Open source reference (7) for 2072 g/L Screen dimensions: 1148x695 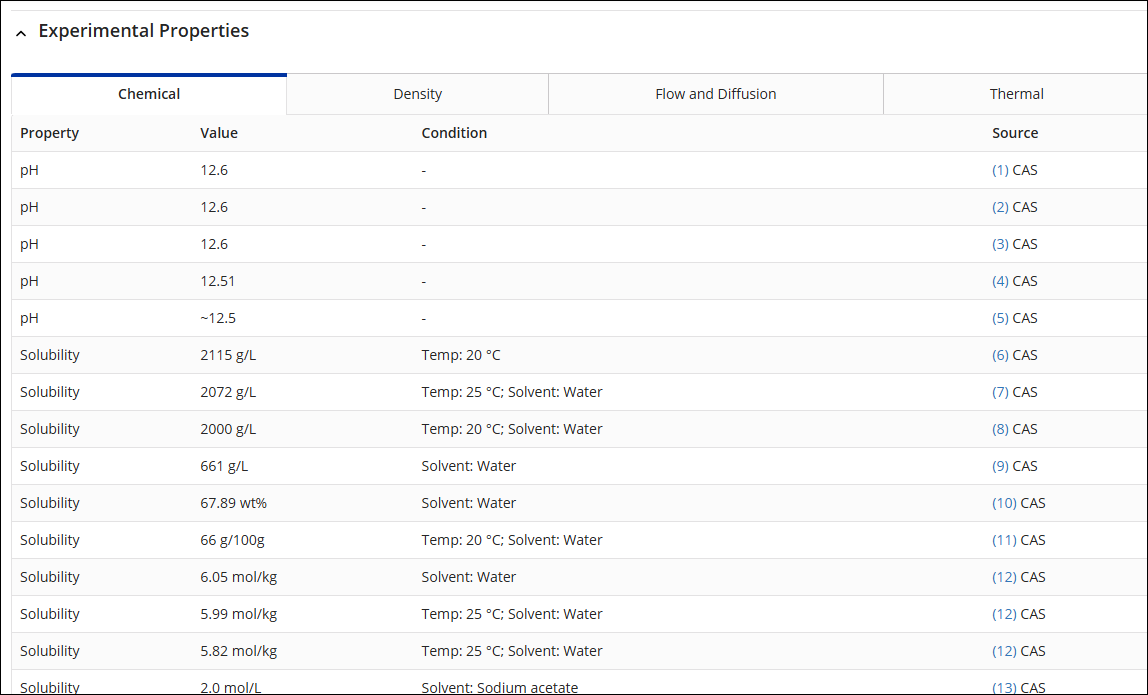(x=1000, y=392)
